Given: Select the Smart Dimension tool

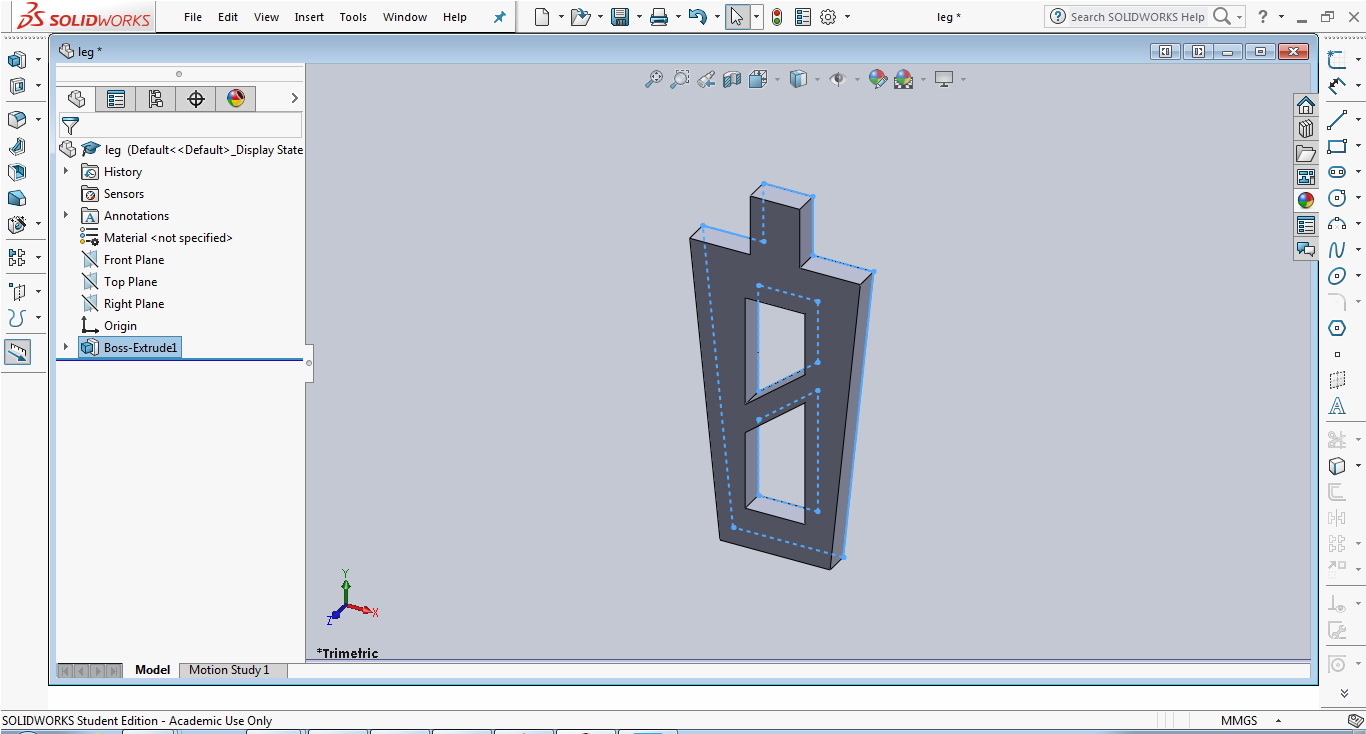Looking at the screenshot, I should pos(1336,87).
